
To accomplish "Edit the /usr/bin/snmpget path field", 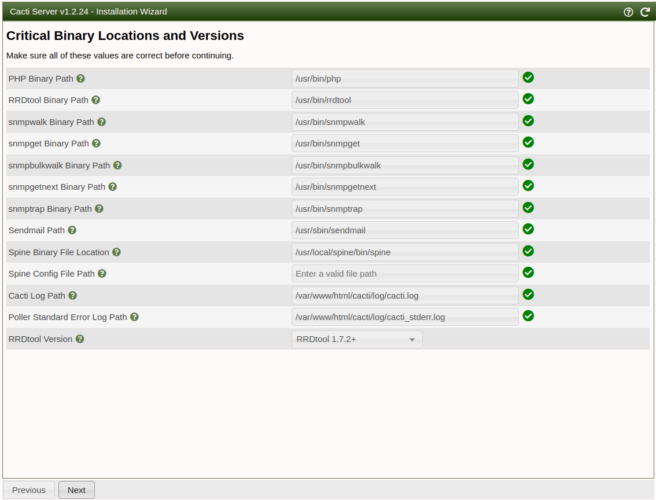I will coord(405,144).
